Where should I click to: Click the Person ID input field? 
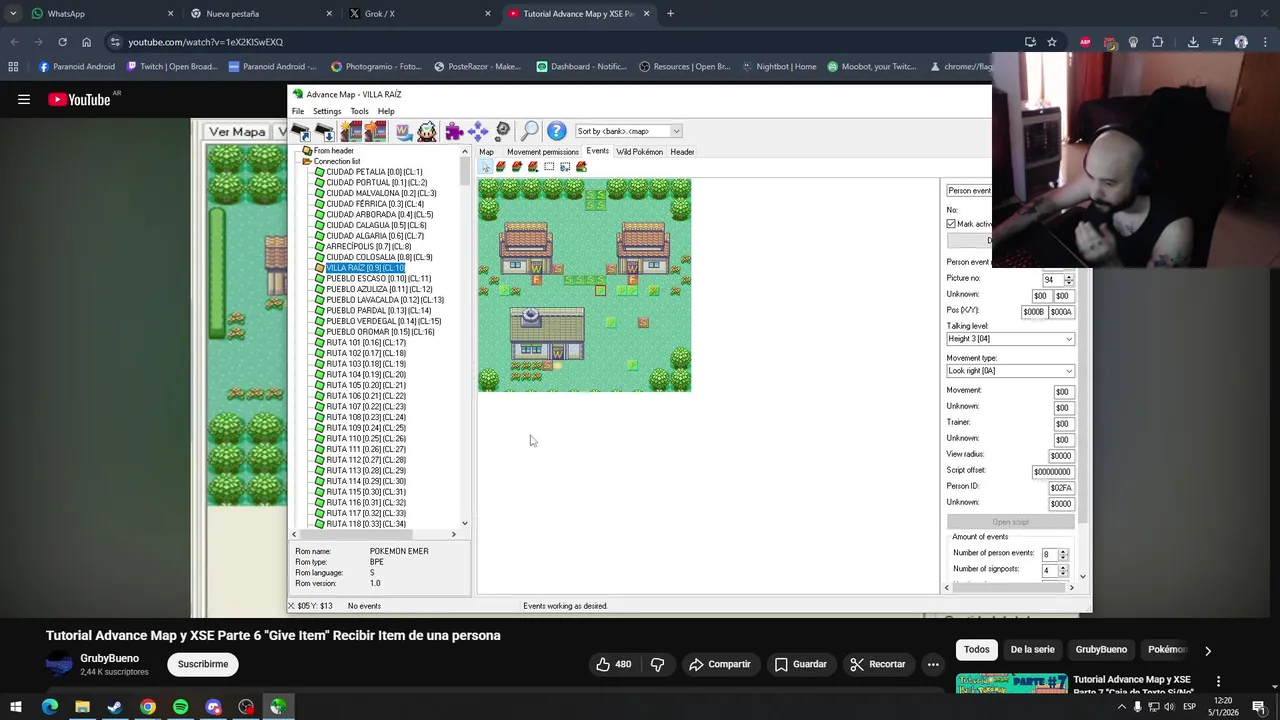[1060, 488]
